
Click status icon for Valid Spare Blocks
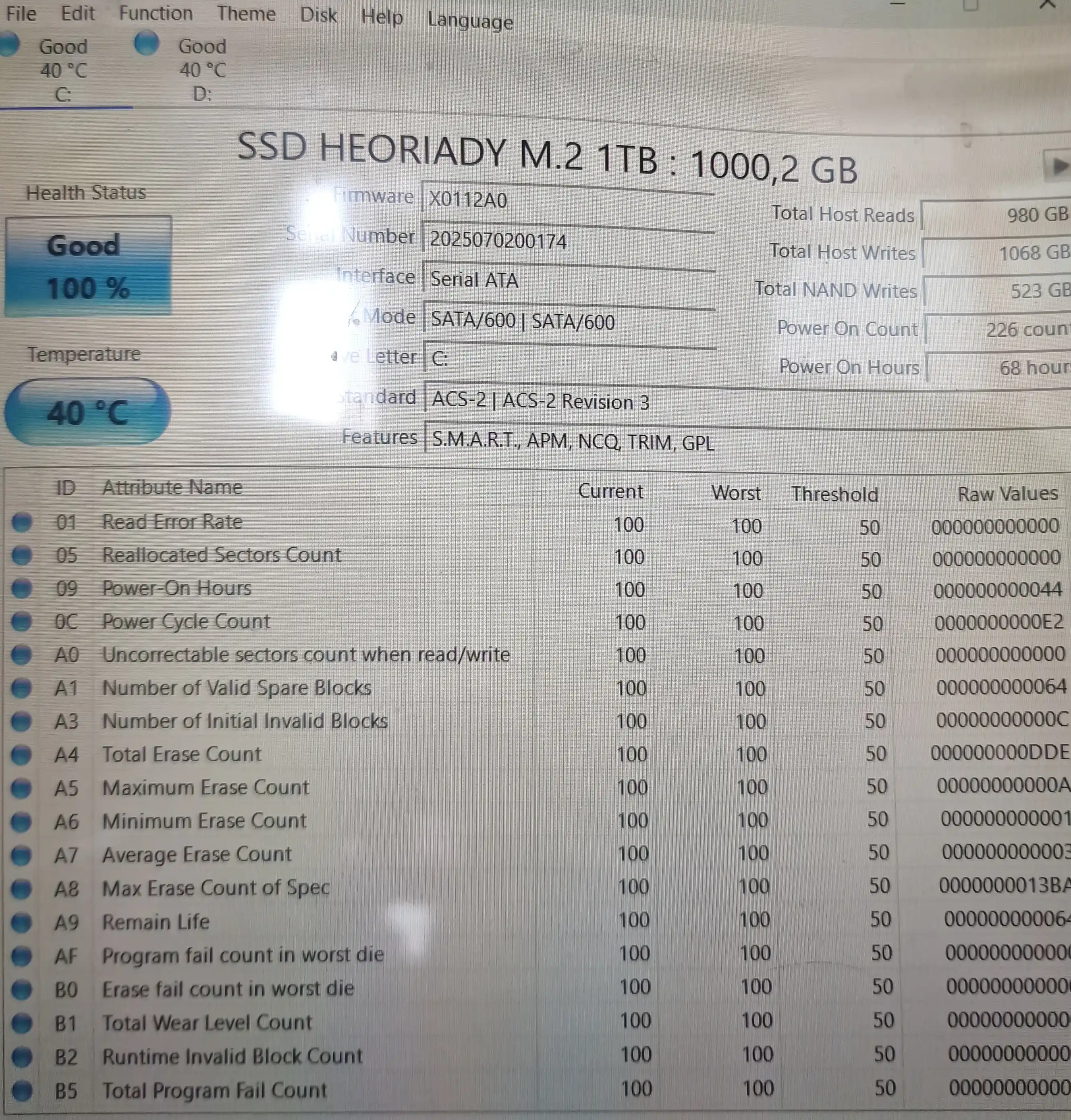22,688
